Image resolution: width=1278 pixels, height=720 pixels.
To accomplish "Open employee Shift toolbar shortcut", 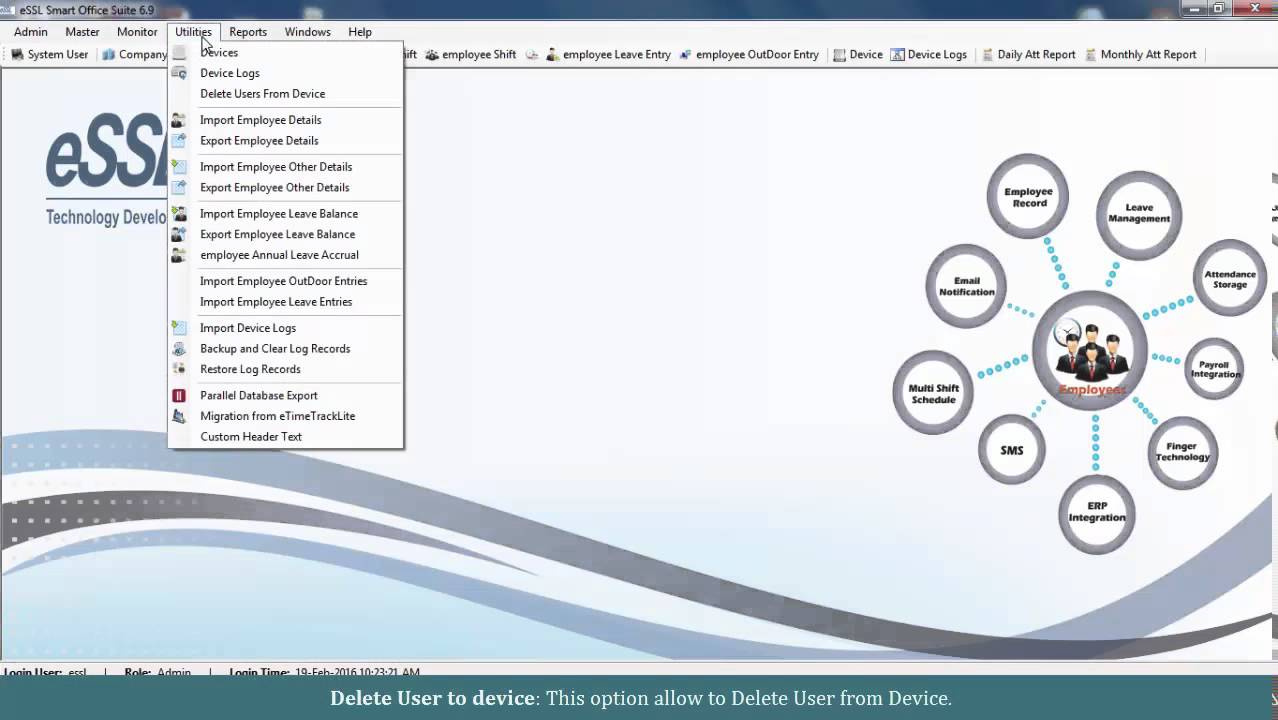I will pyautogui.click(x=470, y=55).
